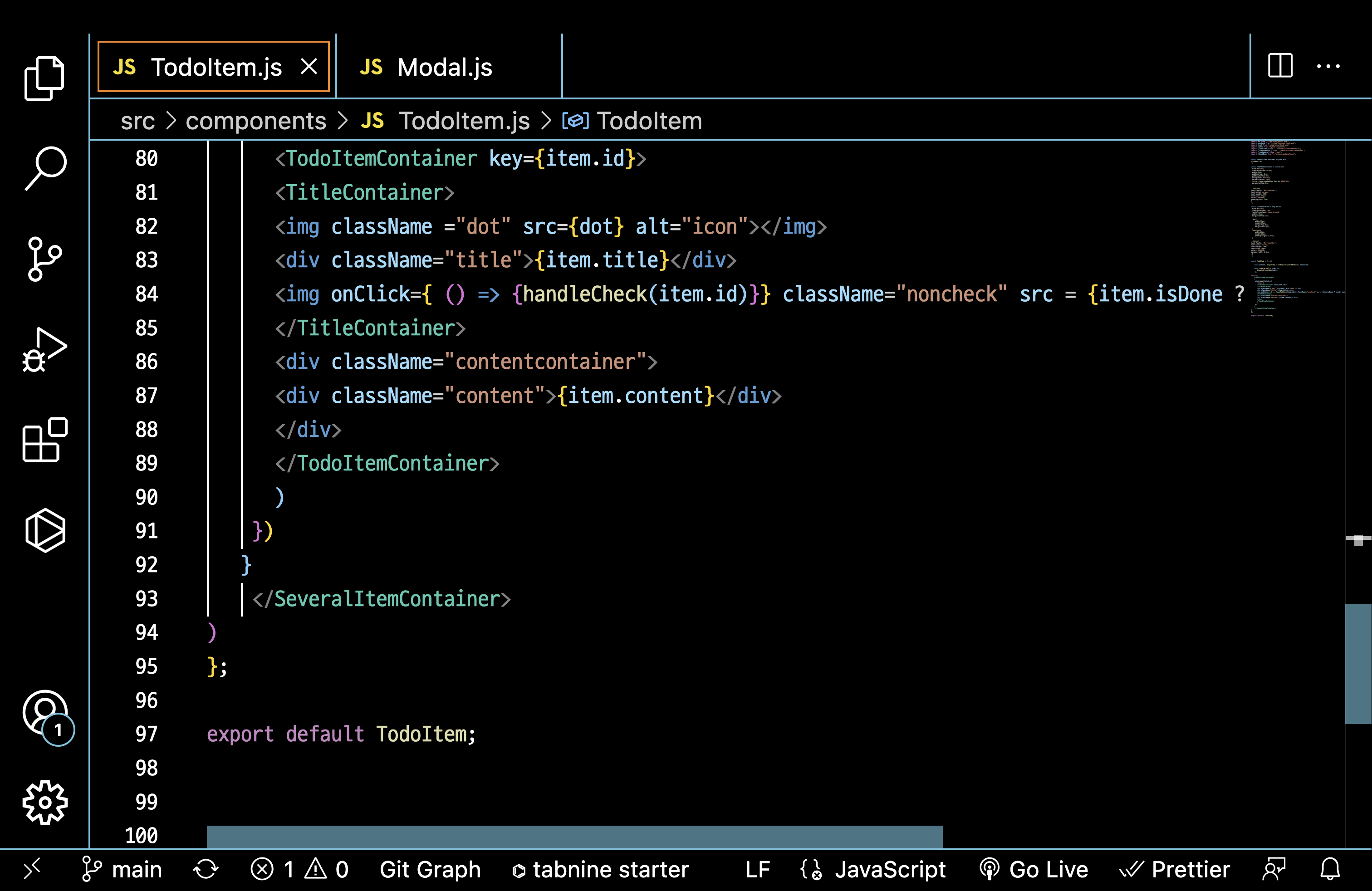Split the editor to the right
Image resolution: width=1372 pixels, height=891 pixels.
pos(1280,66)
